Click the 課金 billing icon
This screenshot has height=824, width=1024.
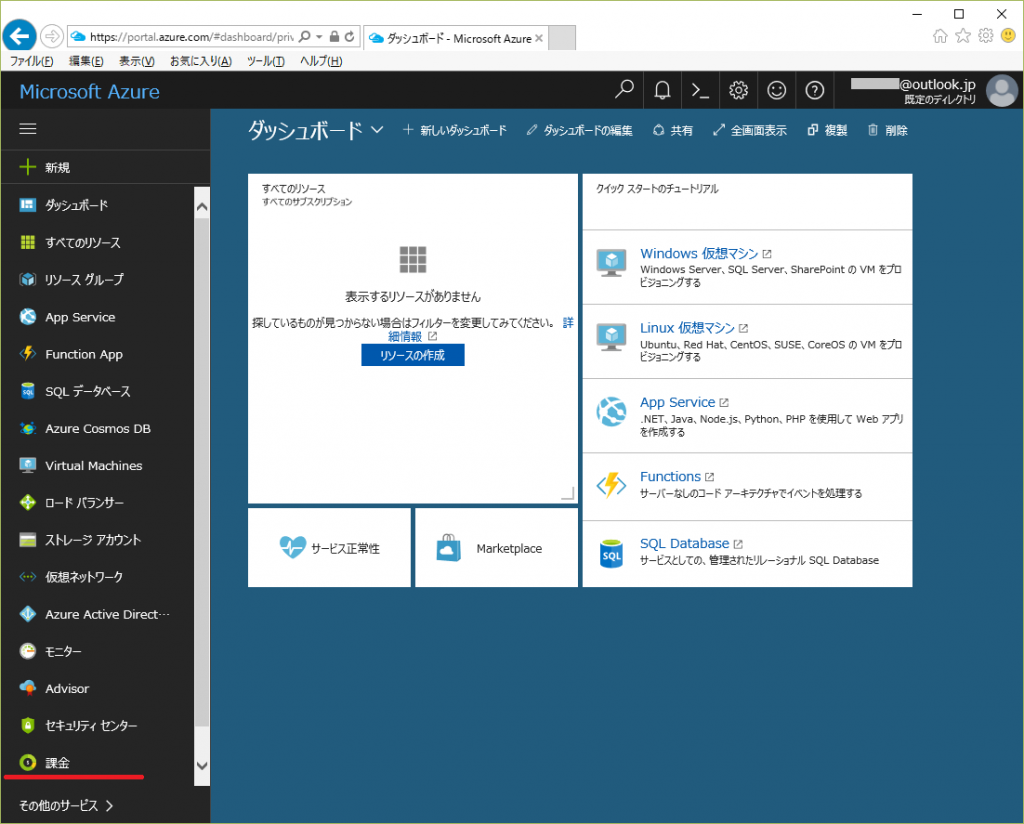(x=27, y=763)
